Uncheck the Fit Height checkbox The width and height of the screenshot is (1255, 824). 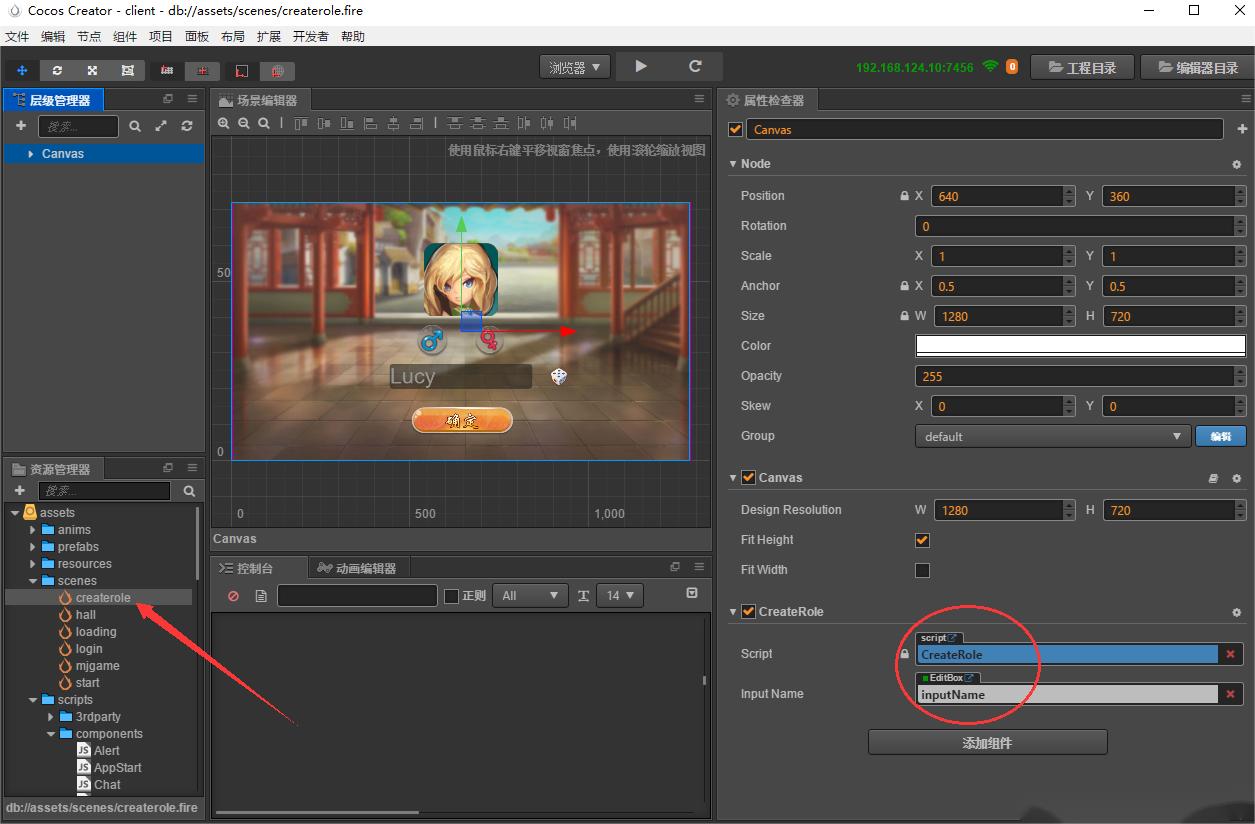tap(922, 540)
